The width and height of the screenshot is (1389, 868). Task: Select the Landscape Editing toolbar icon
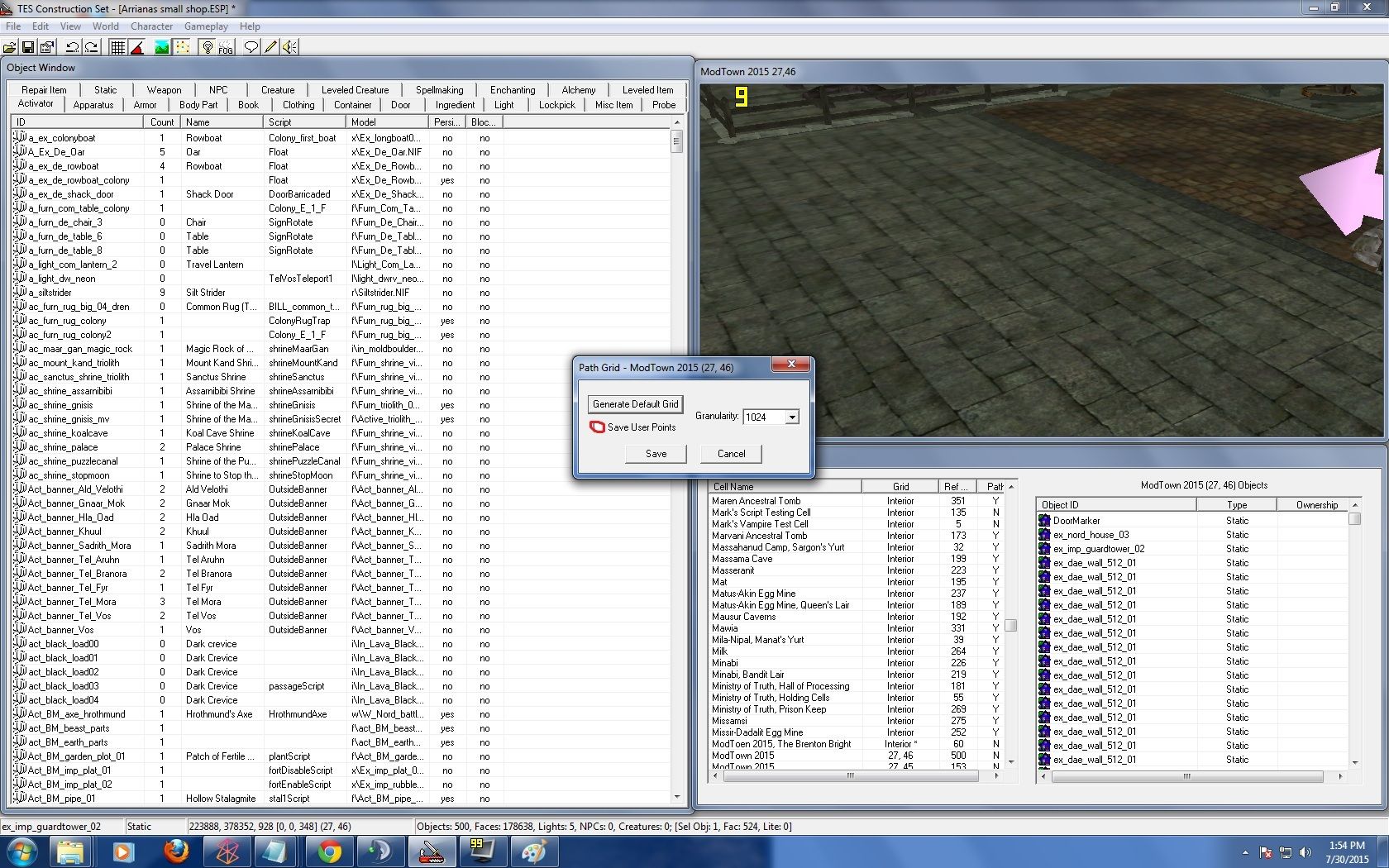(162, 47)
